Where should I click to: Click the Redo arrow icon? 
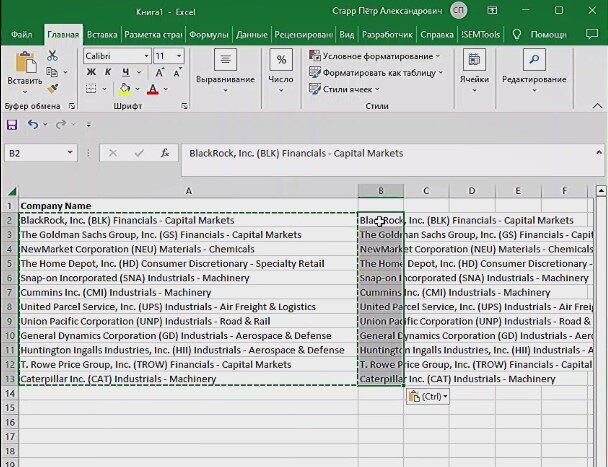pos(60,125)
